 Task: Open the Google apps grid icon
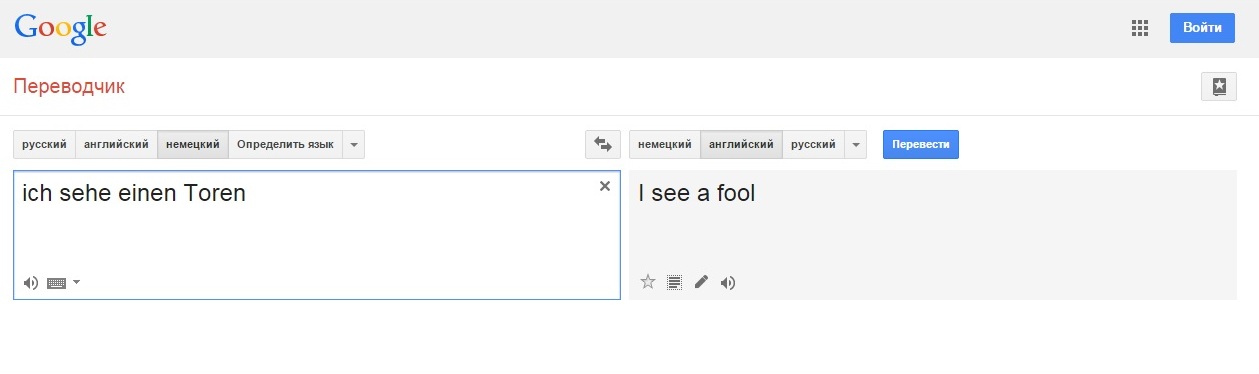coord(1139,28)
